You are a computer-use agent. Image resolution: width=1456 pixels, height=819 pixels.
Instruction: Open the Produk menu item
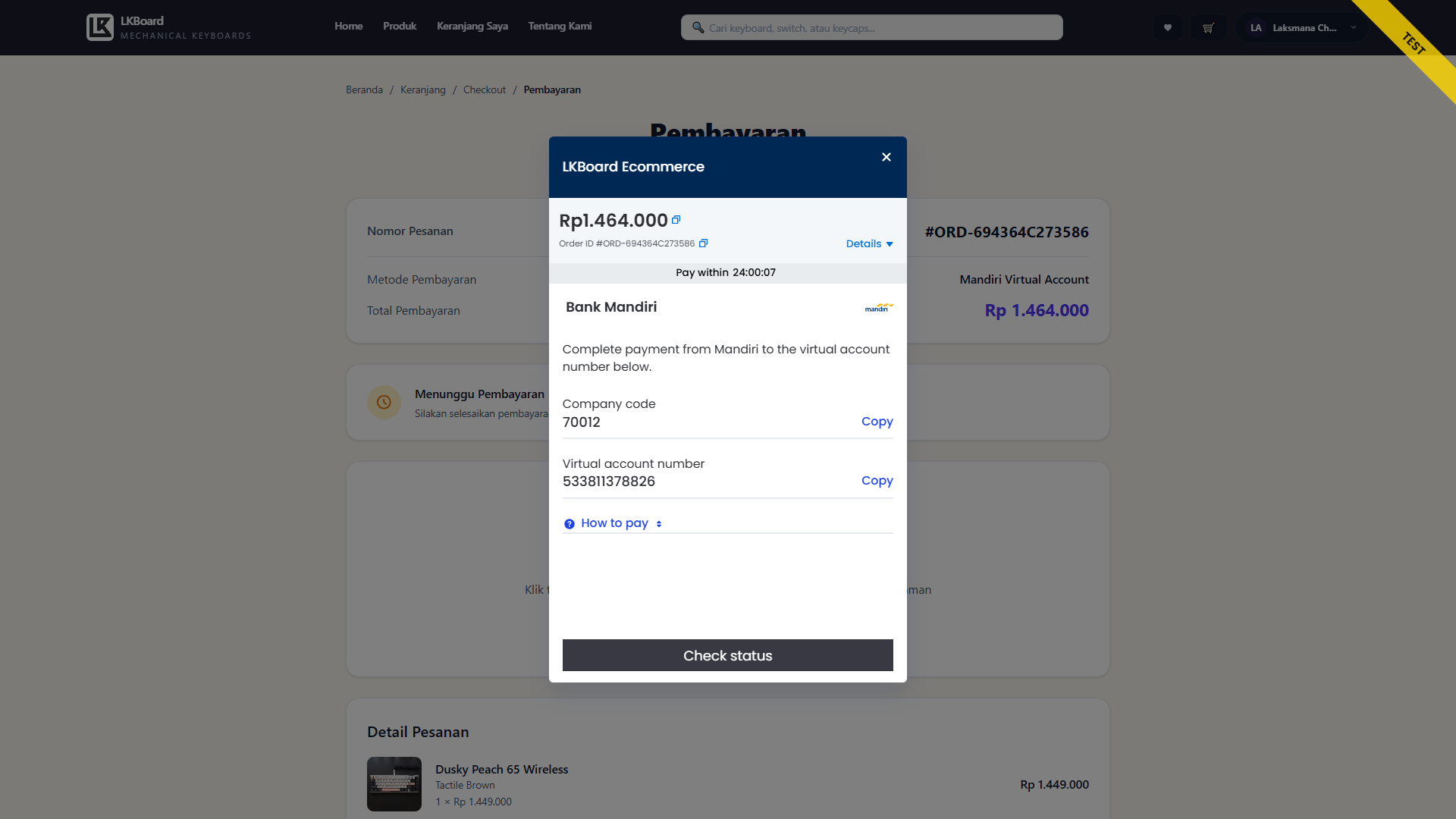click(399, 26)
